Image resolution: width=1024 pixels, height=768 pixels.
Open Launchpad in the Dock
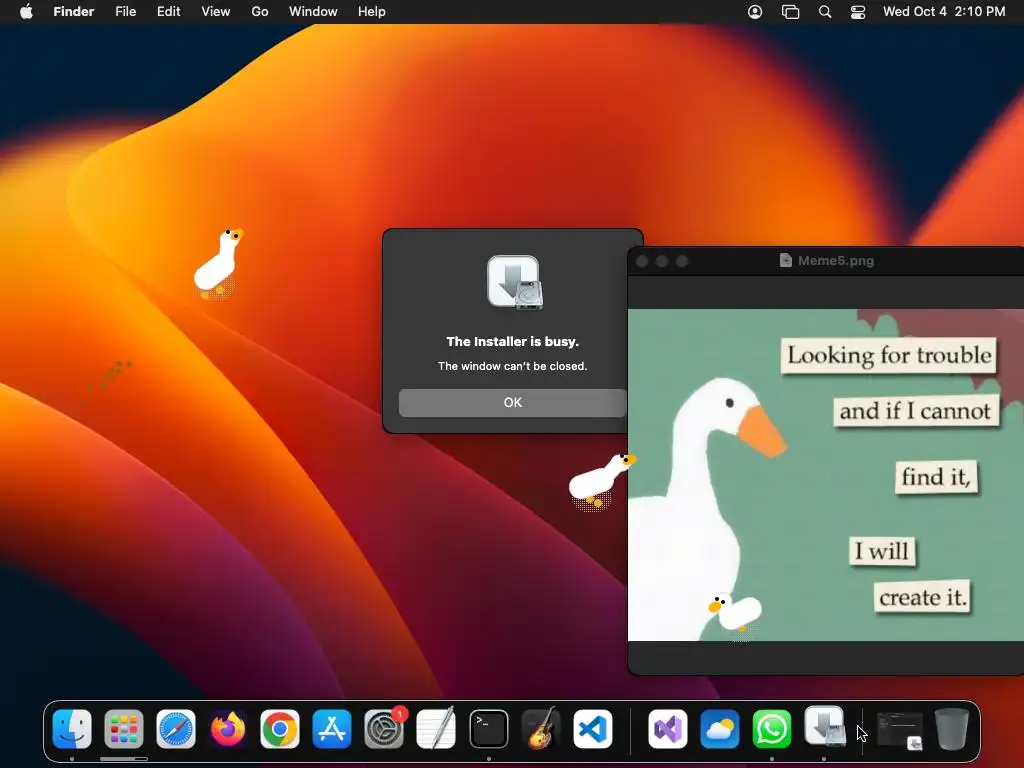click(x=123, y=729)
